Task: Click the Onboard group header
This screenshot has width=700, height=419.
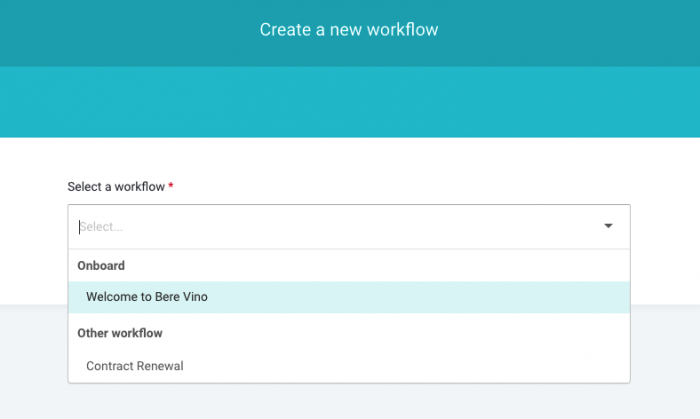Action: 101,266
